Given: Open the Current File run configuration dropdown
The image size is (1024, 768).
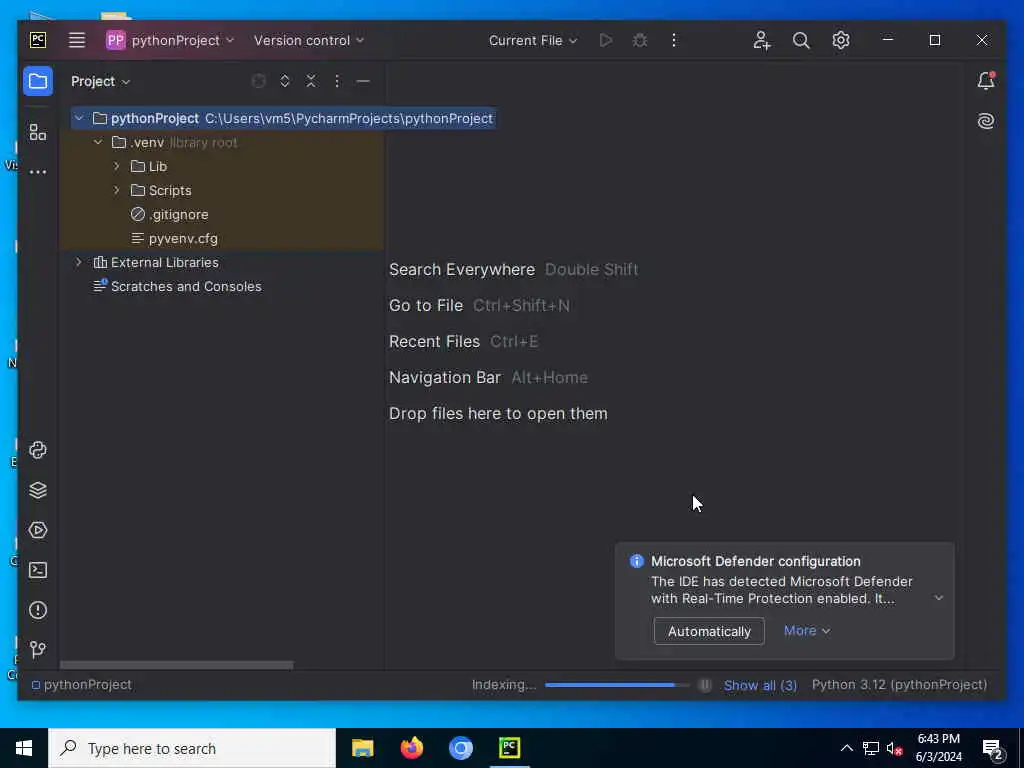Looking at the screenshot, I should coord(533,40).
